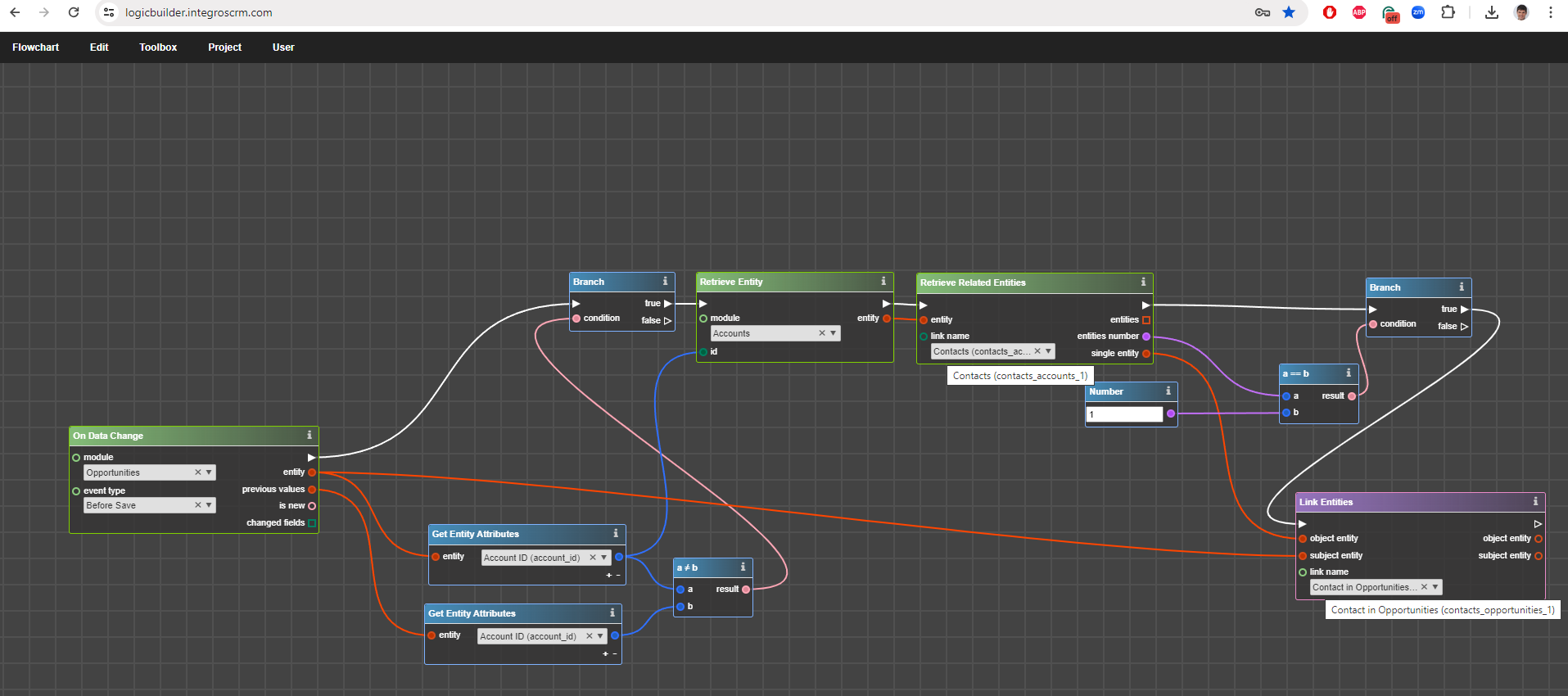
Task: Clear the Contacts link name selection
Action: [1037, 351]
